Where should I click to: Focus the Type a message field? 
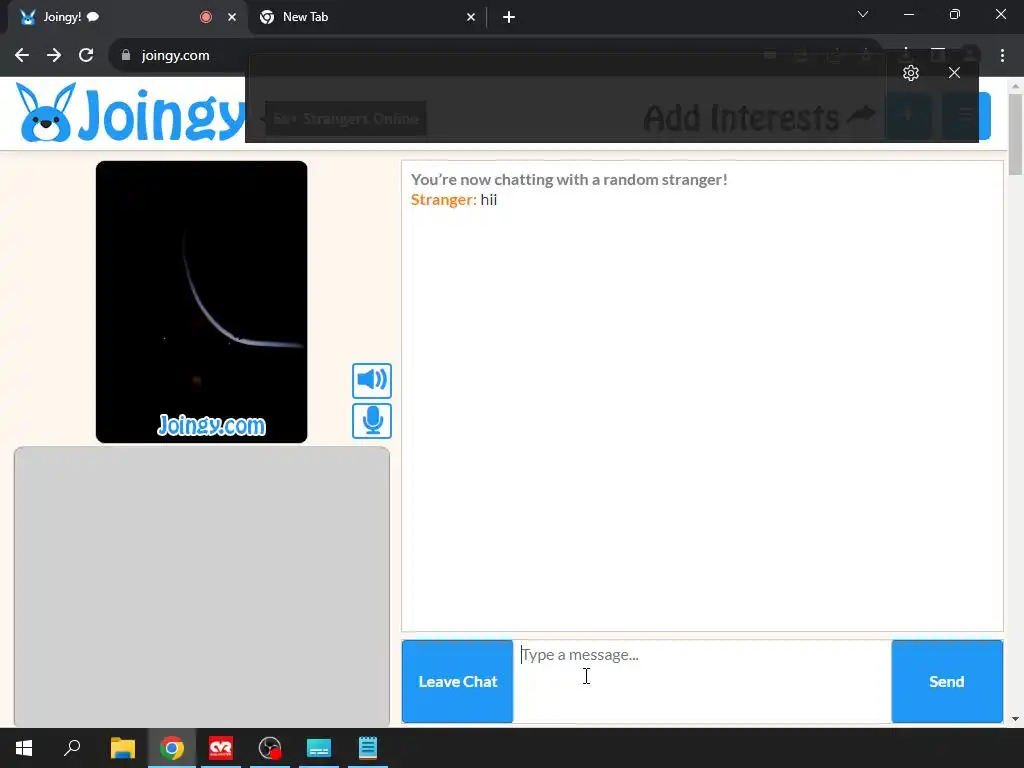click(702, 681)
